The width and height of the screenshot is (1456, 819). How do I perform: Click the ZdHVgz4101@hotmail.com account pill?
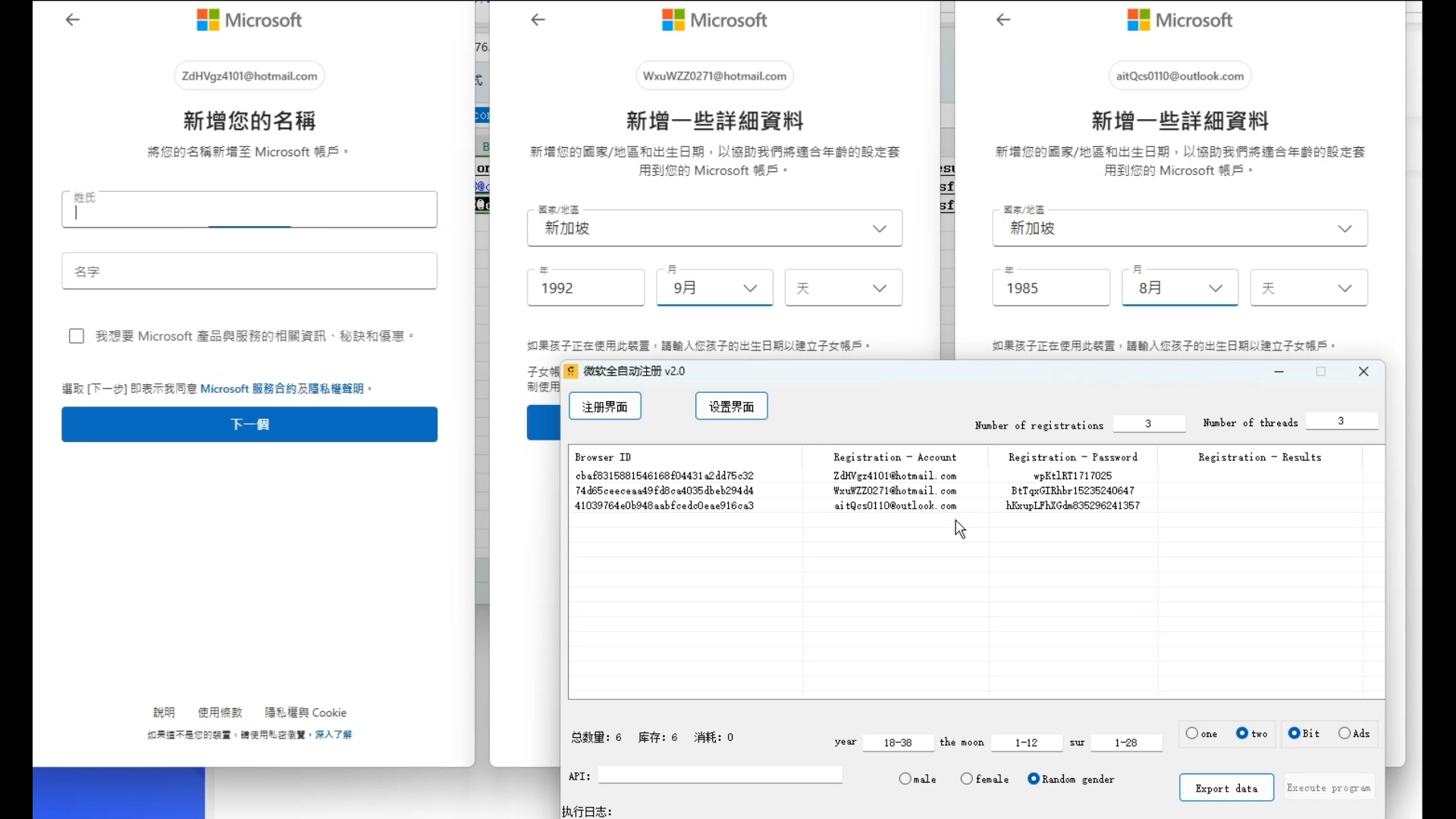pos(249,76)
